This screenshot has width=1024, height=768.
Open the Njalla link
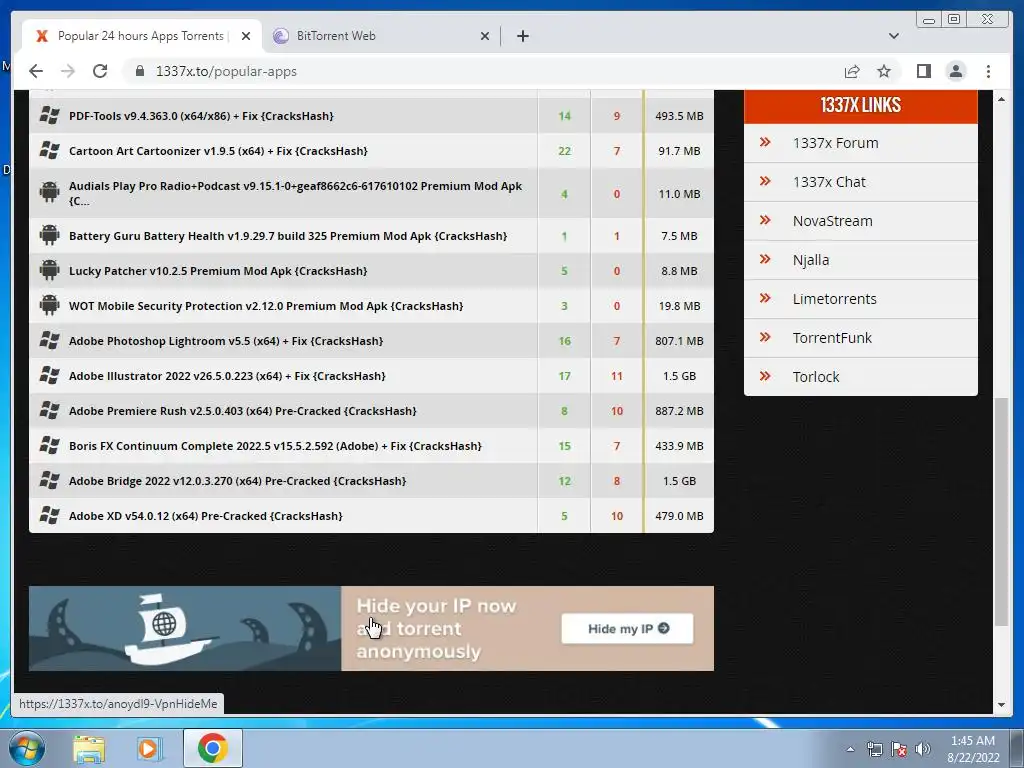(x=810, y=260)
